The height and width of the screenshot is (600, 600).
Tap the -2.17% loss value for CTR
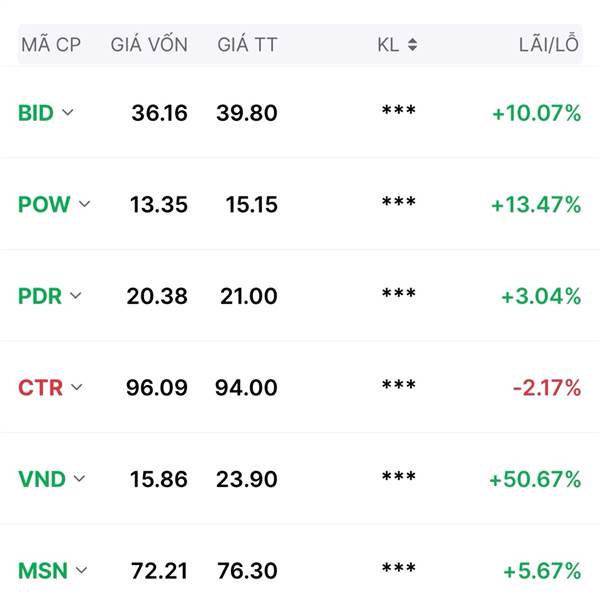[547, 388]
